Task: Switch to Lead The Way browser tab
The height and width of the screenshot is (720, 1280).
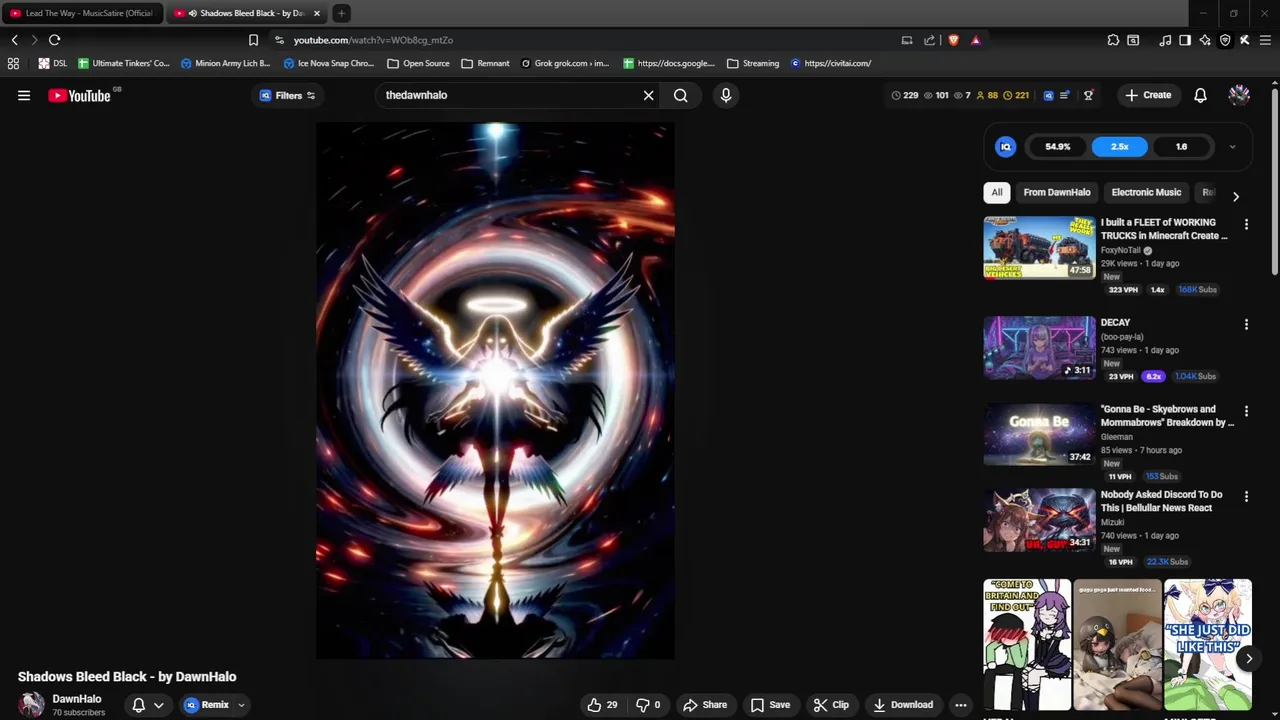Action: click(x=82, y=13)
